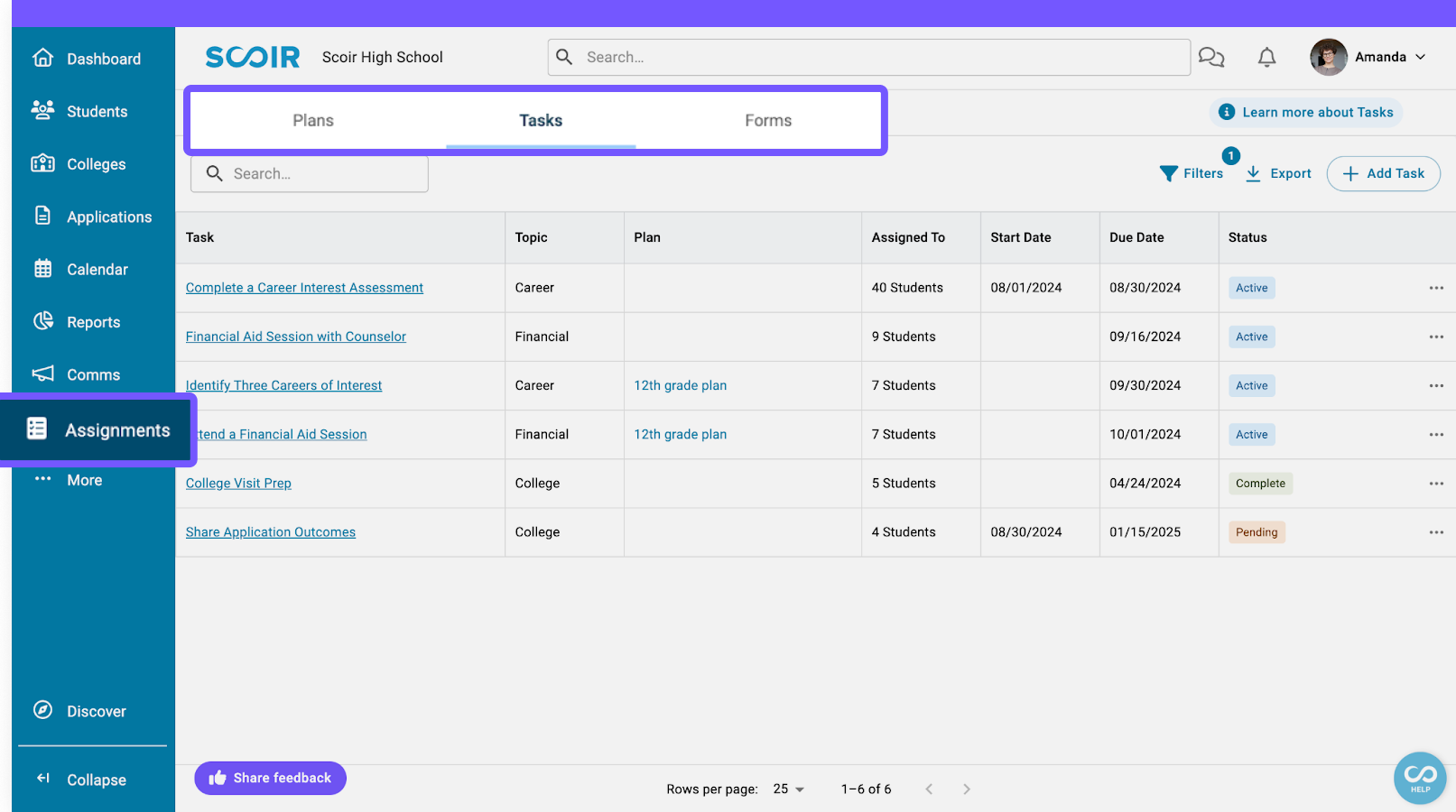1456x812 pixels.
Task: Click the notification bell icon
Action: (1266, 57)
